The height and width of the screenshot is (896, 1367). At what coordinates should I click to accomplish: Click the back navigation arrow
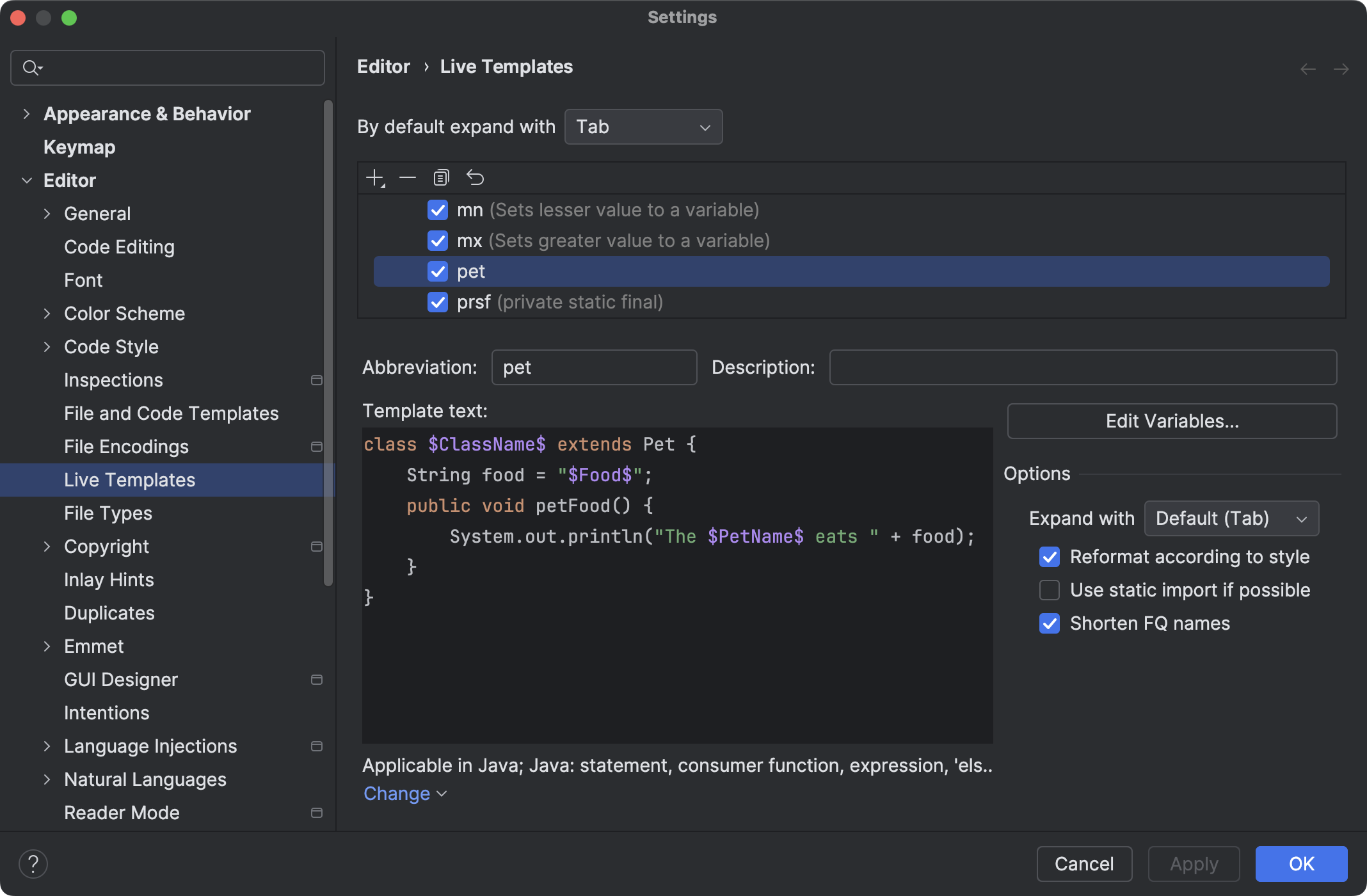(x=1307, y=68)
